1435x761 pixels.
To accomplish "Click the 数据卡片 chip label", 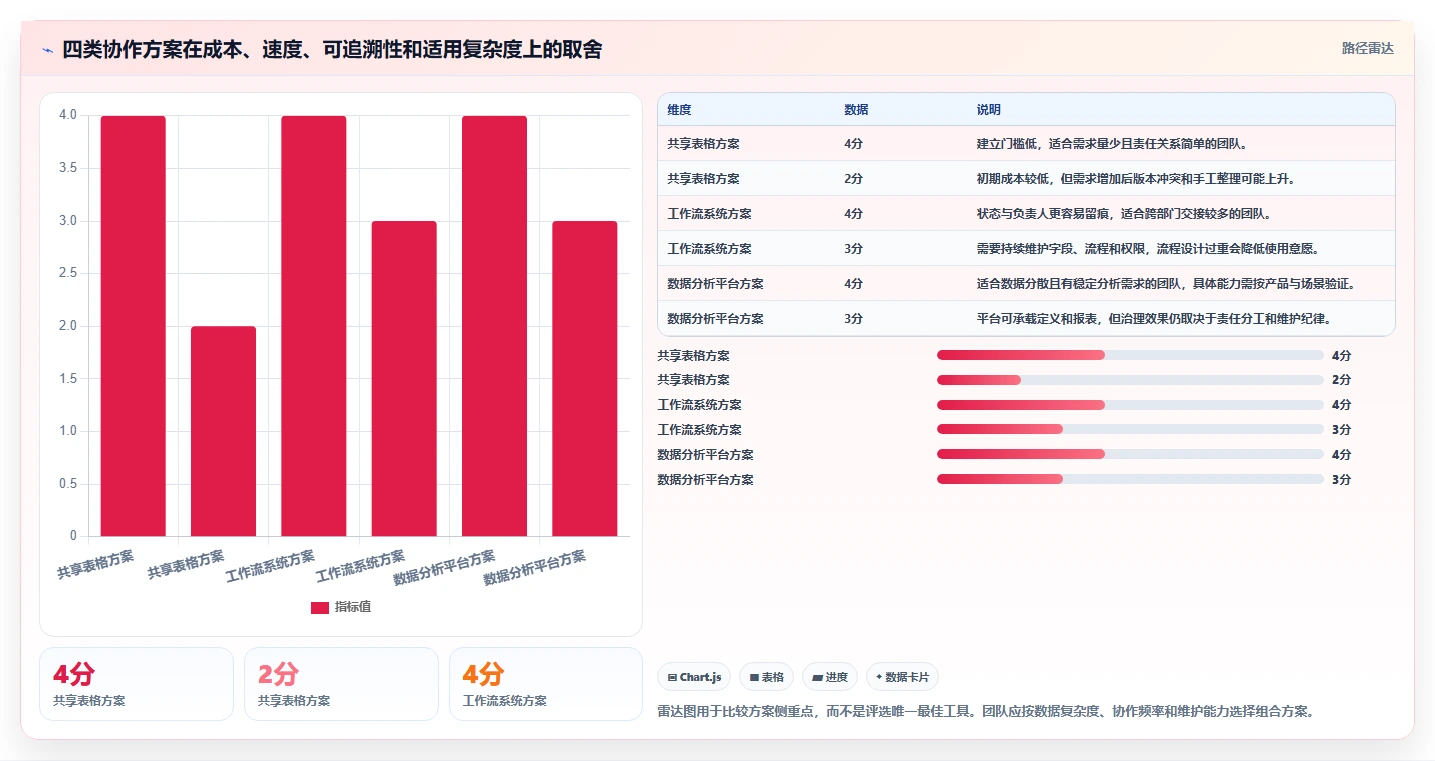I will 907,677.
